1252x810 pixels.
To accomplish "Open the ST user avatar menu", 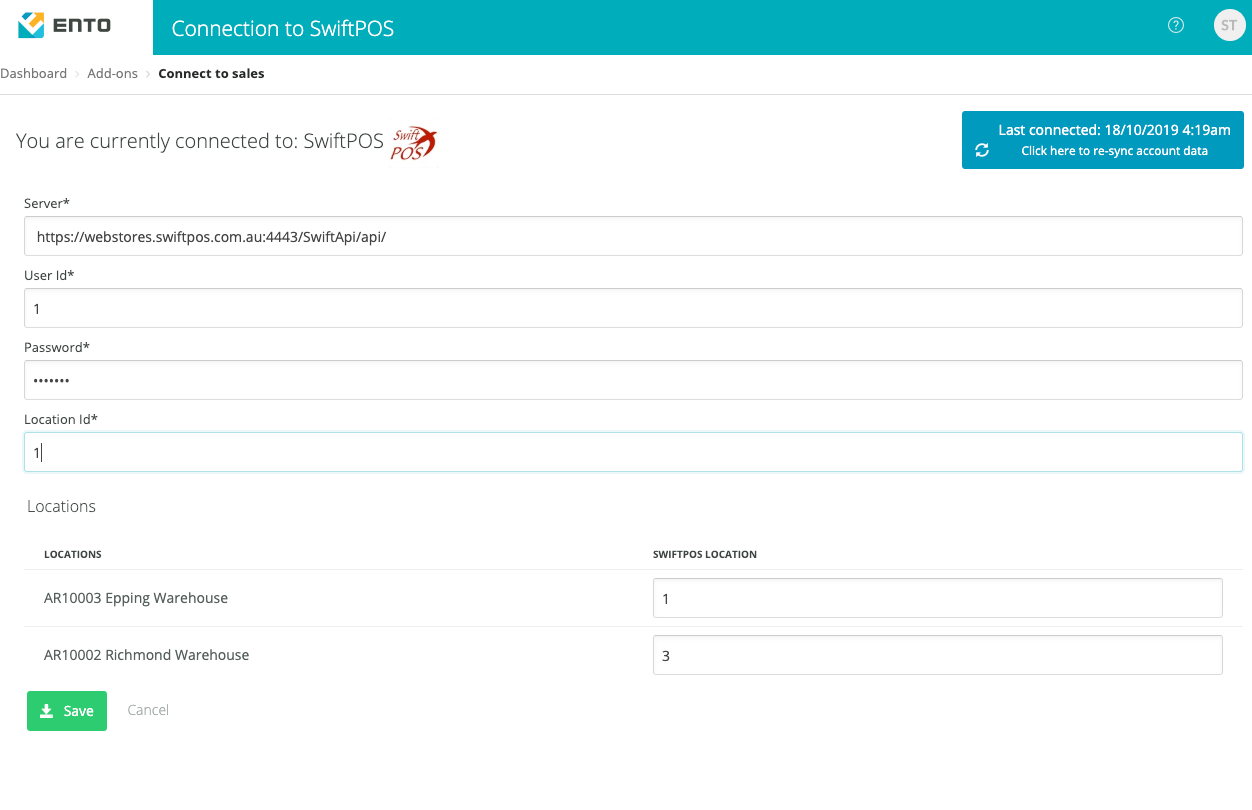I will tap(1229, 26).
